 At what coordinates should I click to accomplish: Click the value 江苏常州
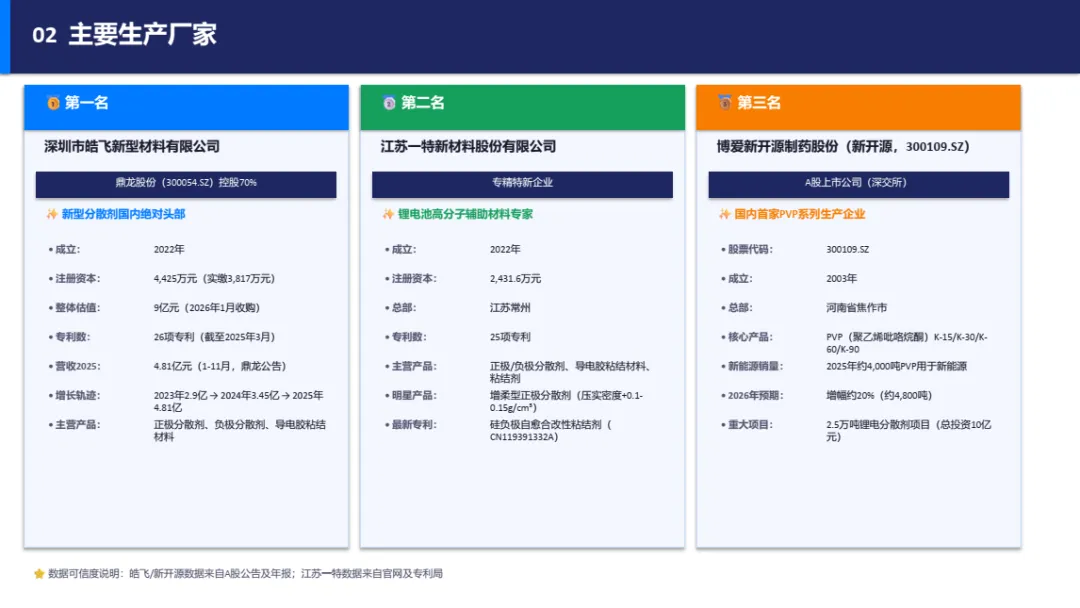[510, 308]
